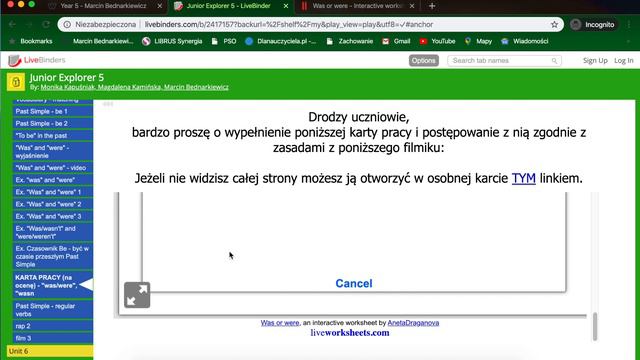This screenshot has height=360, width=640.
Task: Open "Was" and "were" - video tab
Action: point(53,168)
